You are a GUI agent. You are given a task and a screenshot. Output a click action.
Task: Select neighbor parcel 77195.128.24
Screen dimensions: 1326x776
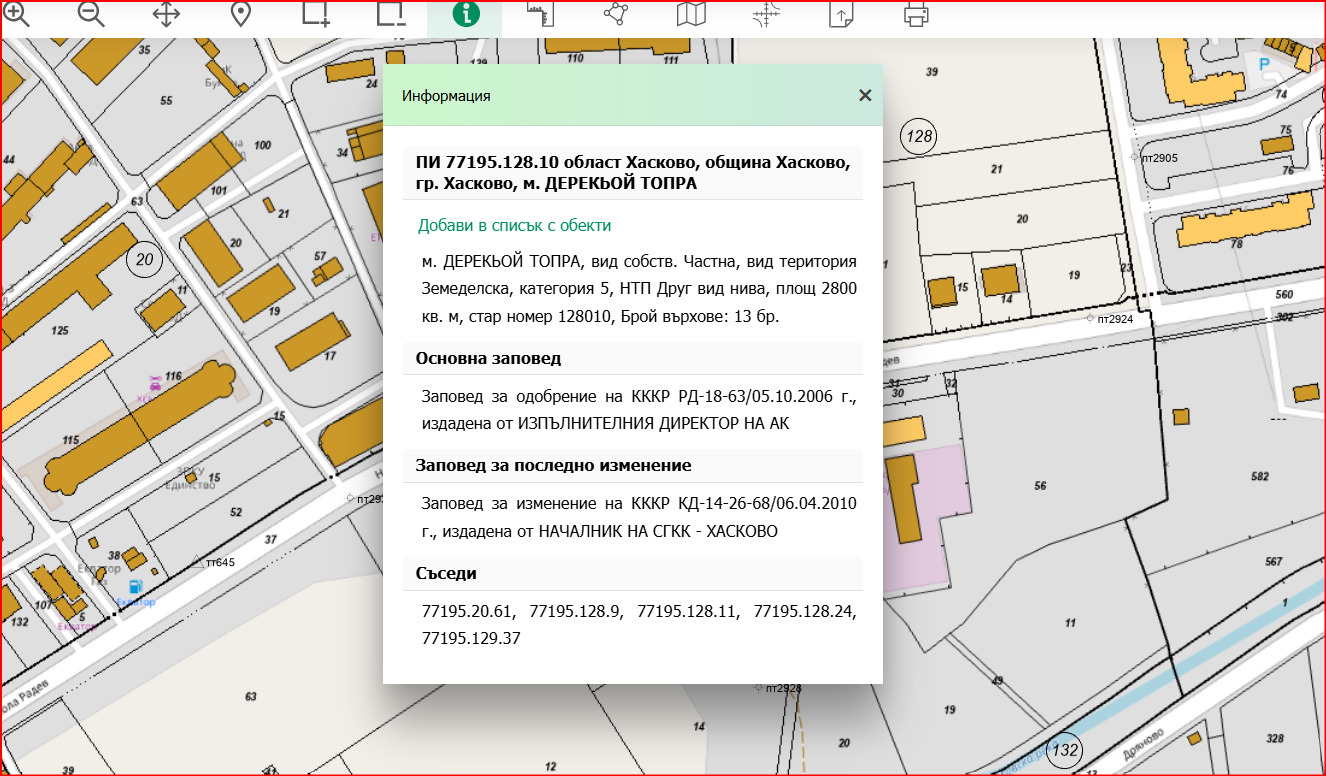(x=804, y=611)
